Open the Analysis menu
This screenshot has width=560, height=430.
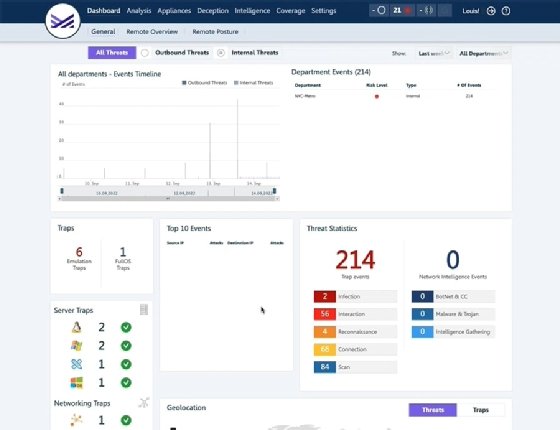tap(139, 11)
